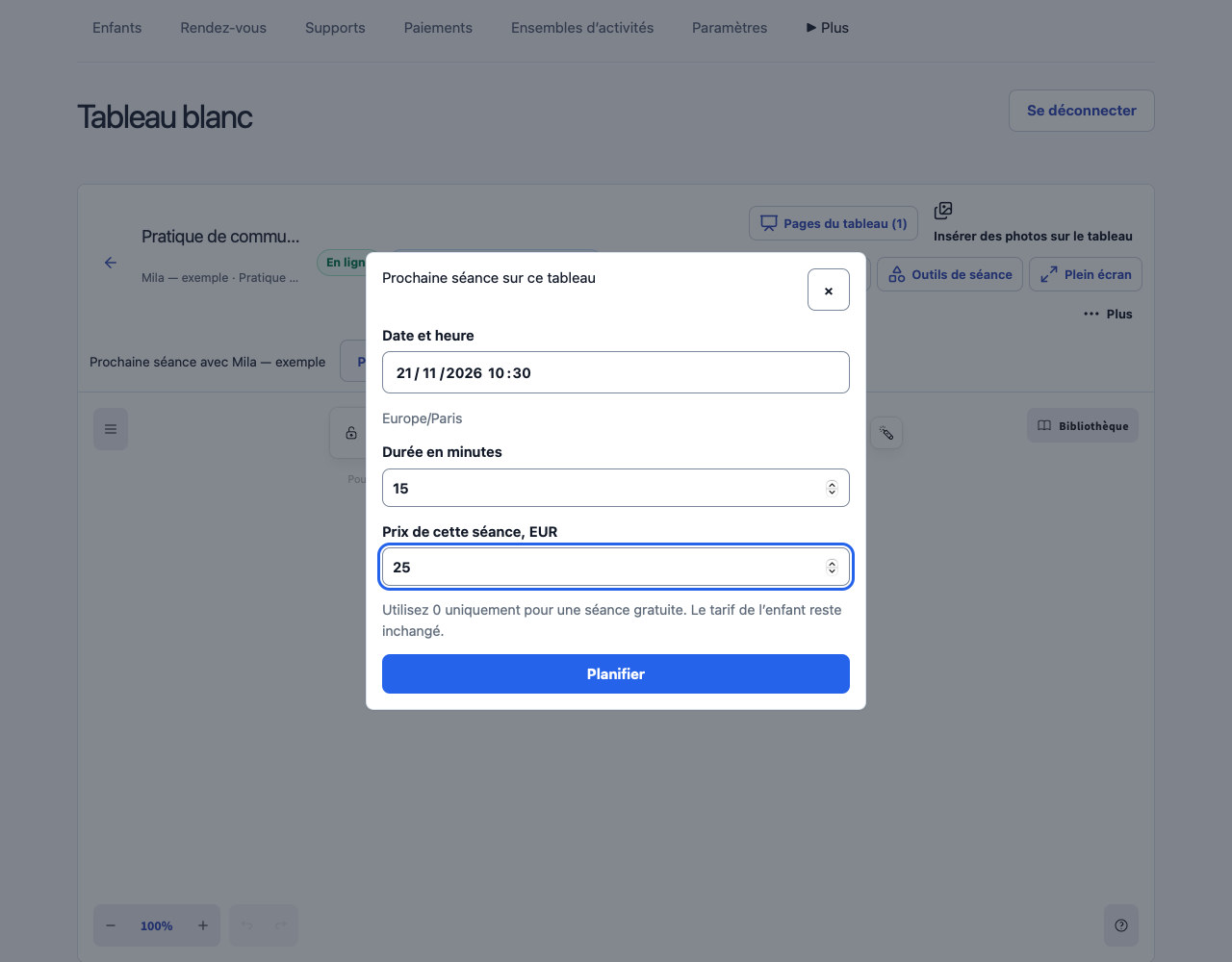Click the tool icon beside the Bibliothèque button

coord(886,433)
